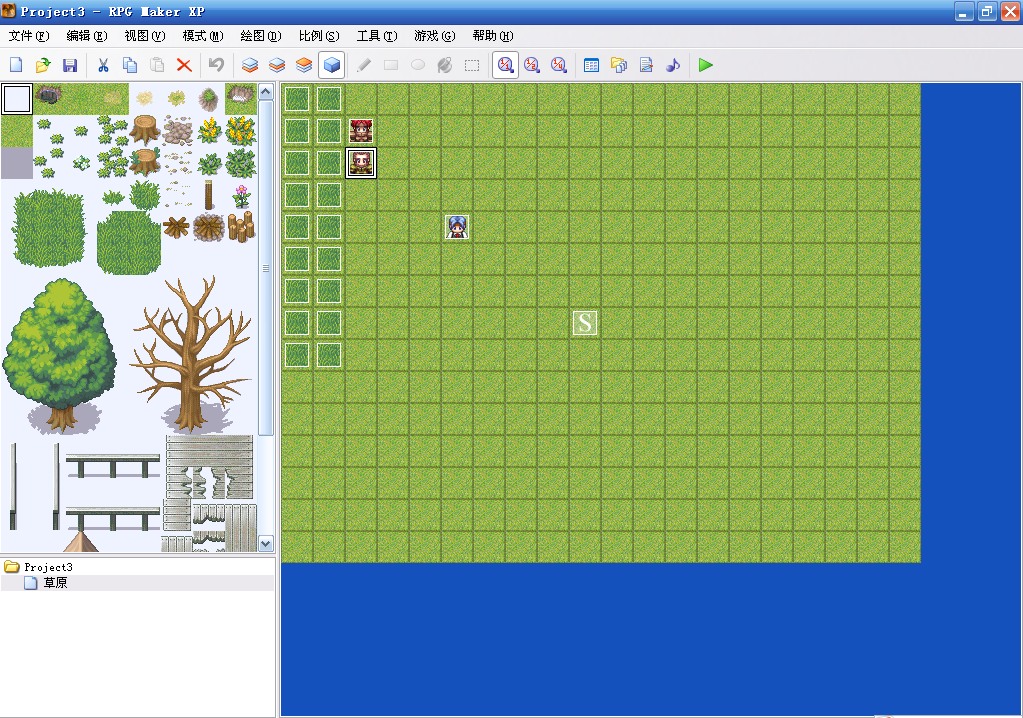This screenshot has height=718, width=1023.
Task: Select the Project3 root folder in tree
Action: click(48, 567)
